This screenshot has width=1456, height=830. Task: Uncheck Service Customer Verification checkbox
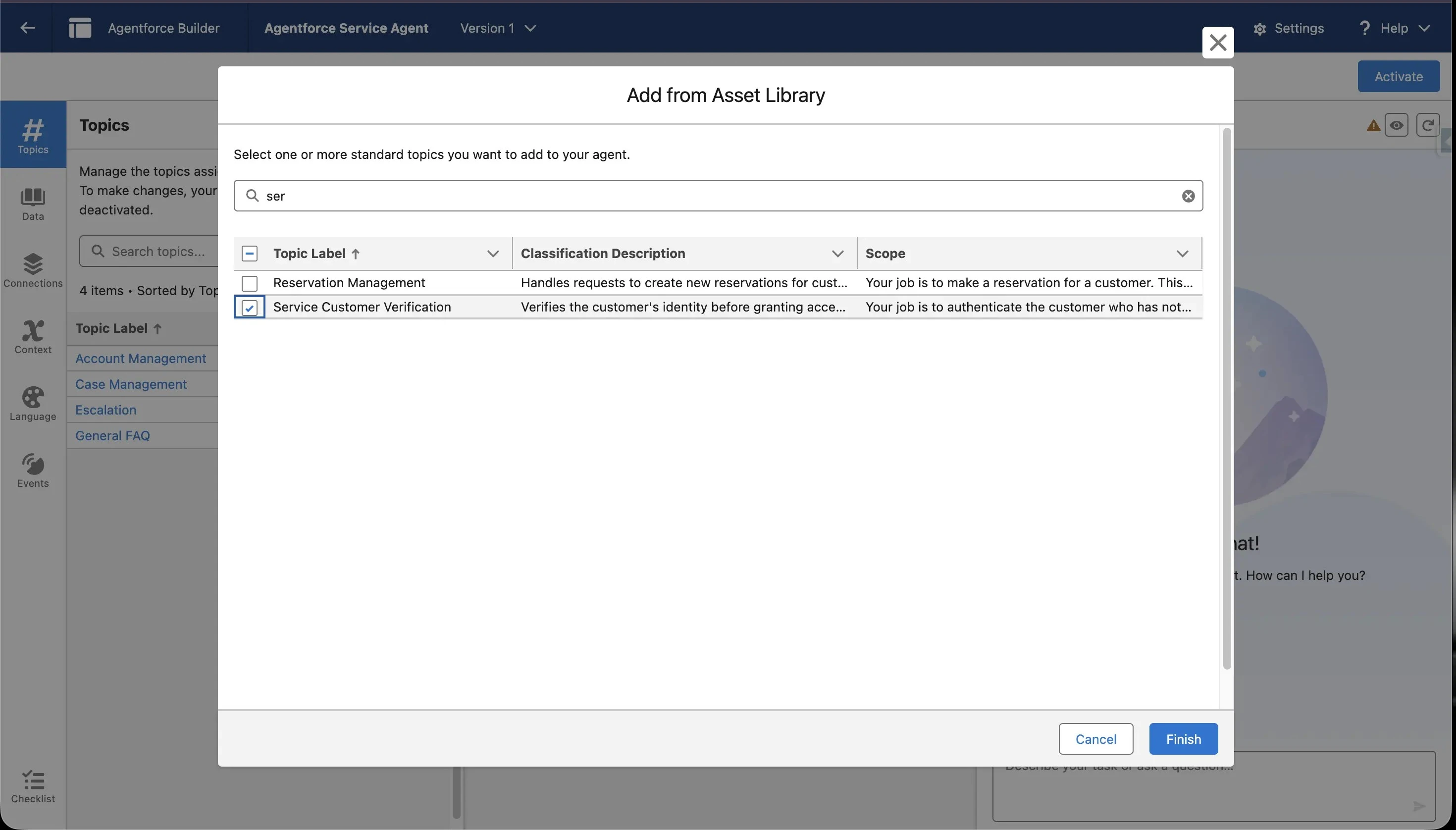[x=249, y=308]
